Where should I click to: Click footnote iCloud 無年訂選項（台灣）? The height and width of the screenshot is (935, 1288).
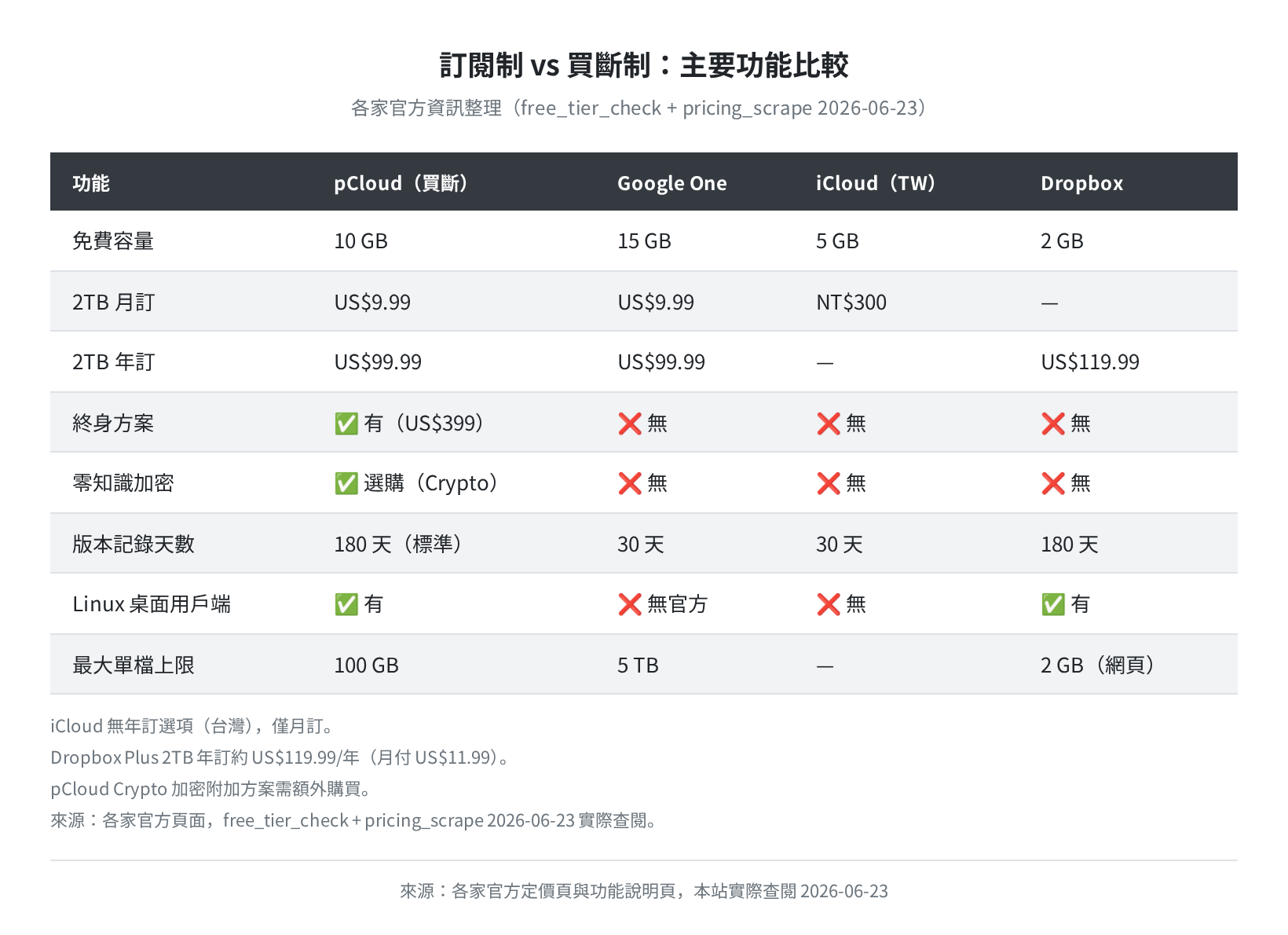pyautogui.click(x=192, y=726)
